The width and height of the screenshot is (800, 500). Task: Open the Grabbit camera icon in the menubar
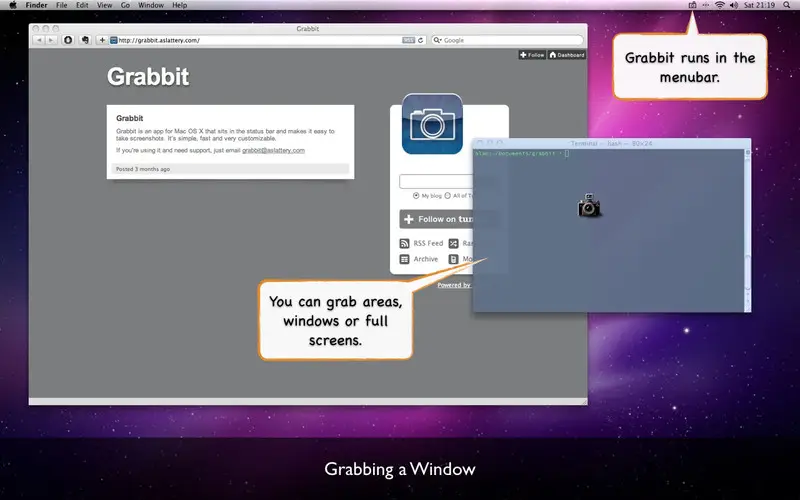pyautogui.click(x=692, y=5)
